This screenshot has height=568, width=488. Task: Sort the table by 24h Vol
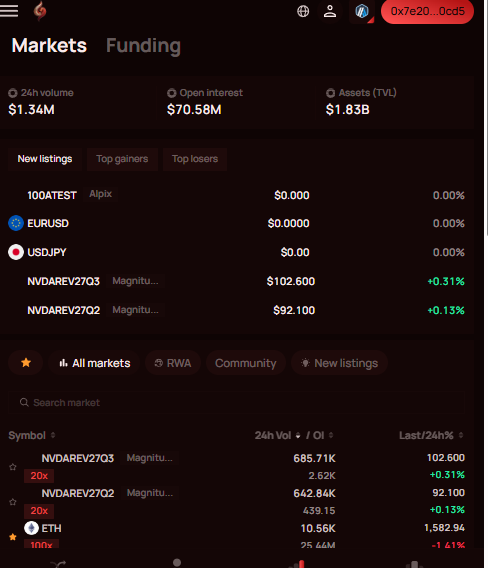click(278, 435)
